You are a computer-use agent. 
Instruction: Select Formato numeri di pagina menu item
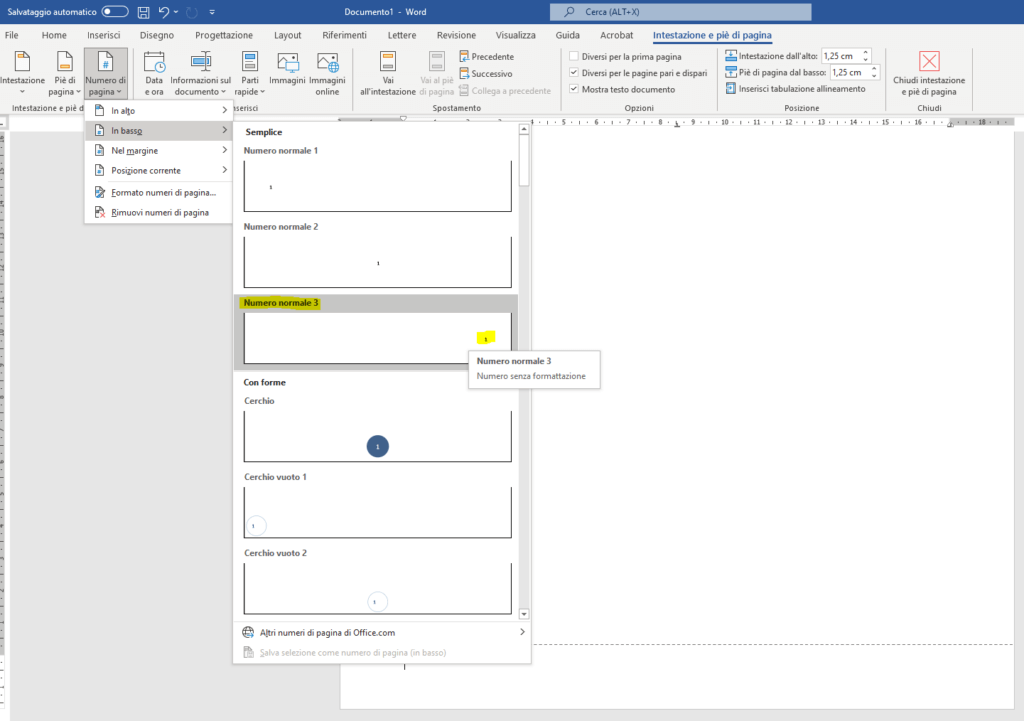tap(163, 192)
